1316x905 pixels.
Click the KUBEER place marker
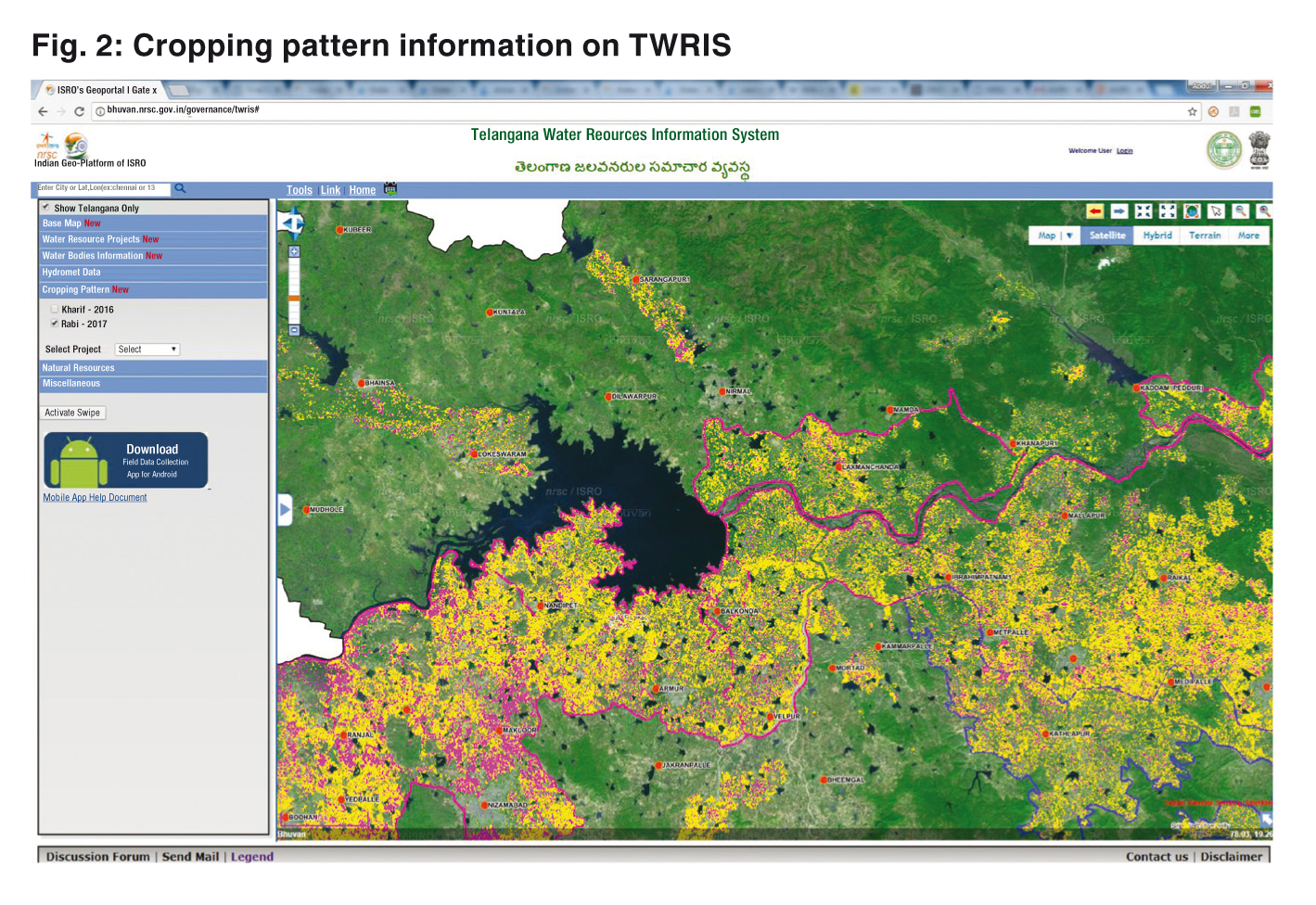click(339, 229)
